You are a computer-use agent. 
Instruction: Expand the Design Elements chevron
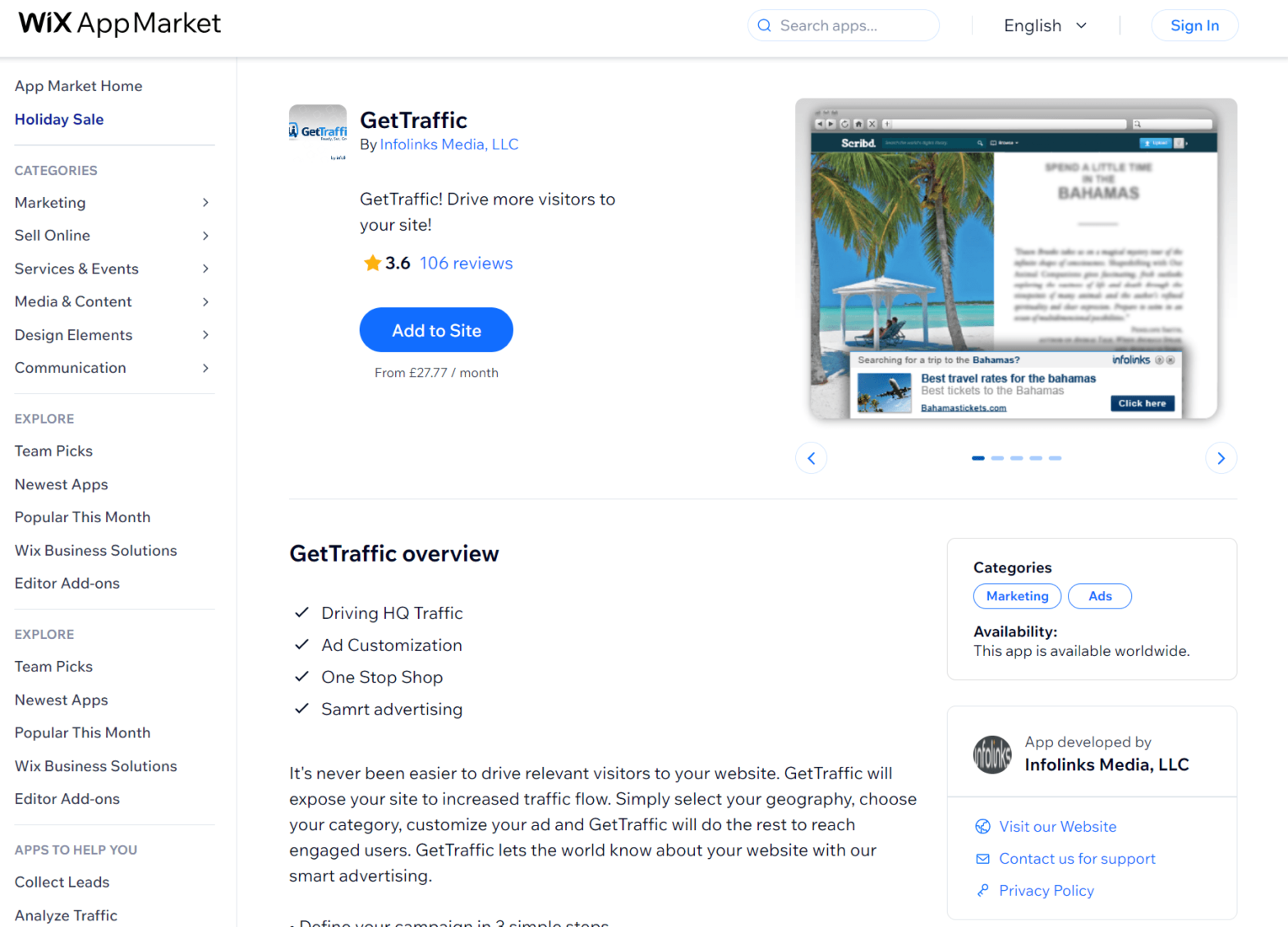205,335
